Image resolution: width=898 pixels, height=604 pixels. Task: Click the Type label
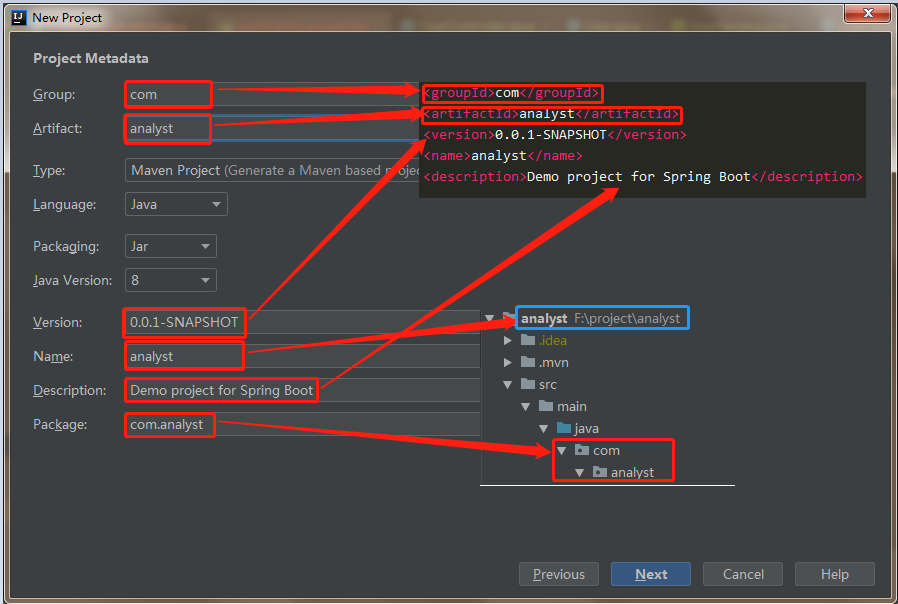click(x=49, y=171)
